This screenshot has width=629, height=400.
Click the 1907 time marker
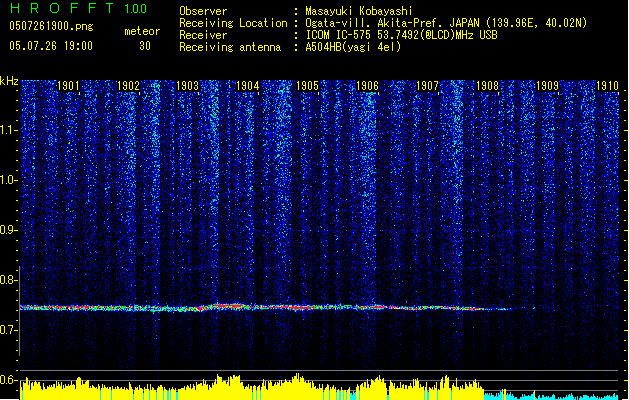[x=427, y=86]
